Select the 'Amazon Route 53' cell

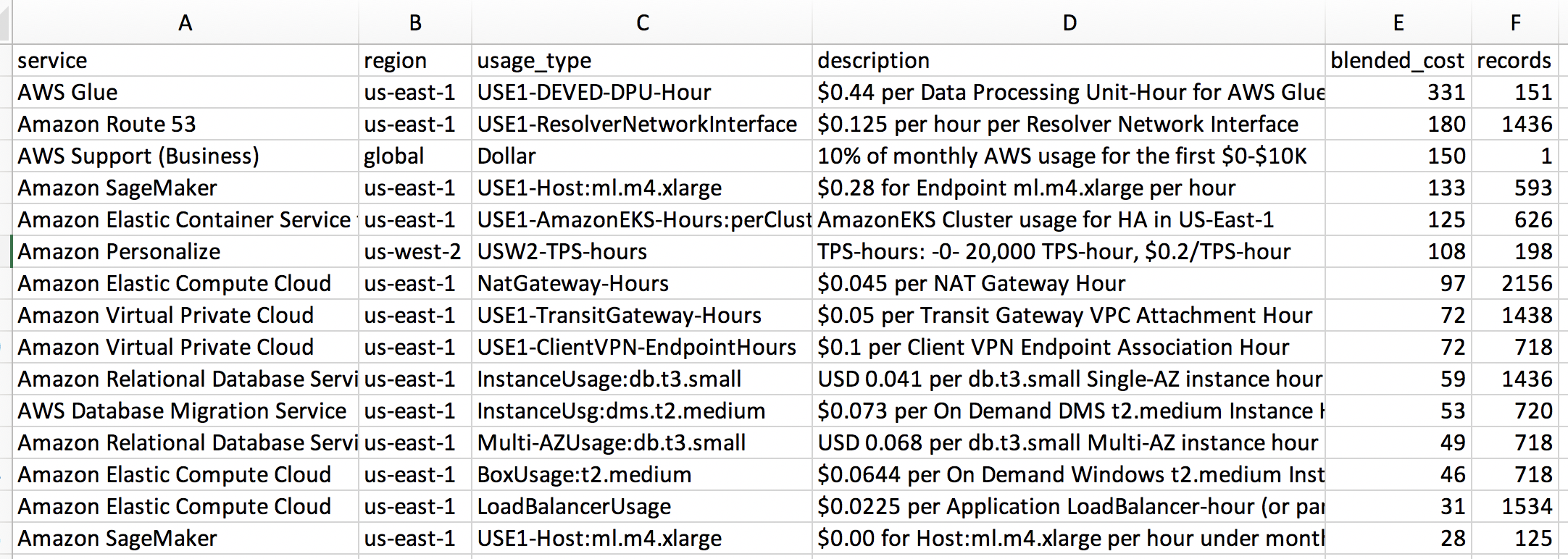click(185, 125)
